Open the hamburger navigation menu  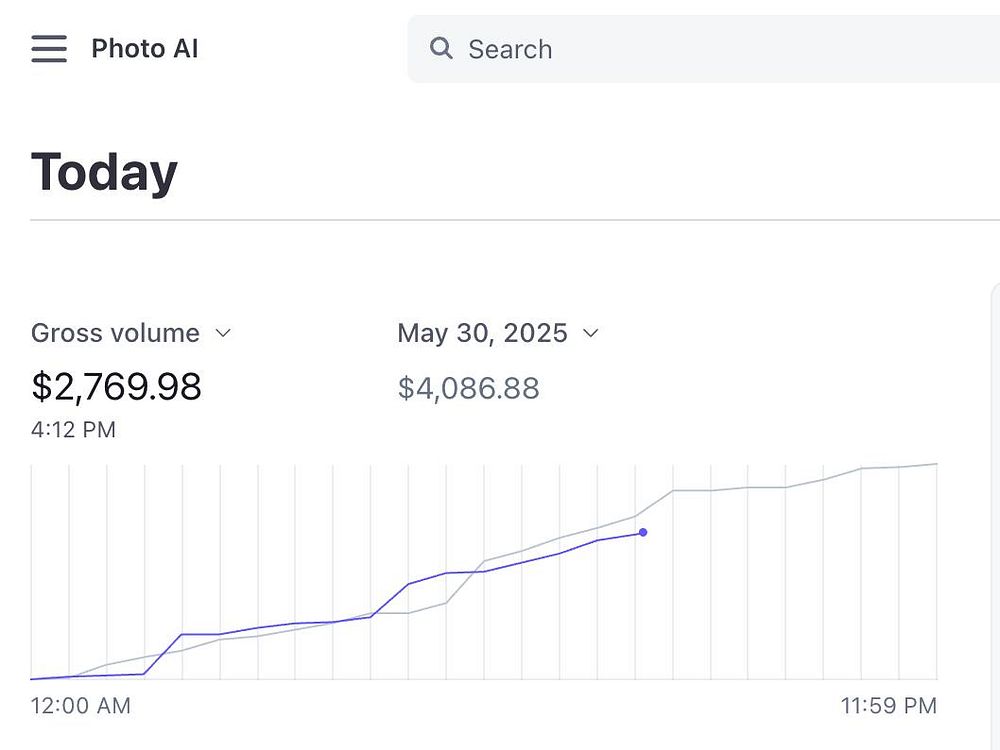click(x=49, y=49)
